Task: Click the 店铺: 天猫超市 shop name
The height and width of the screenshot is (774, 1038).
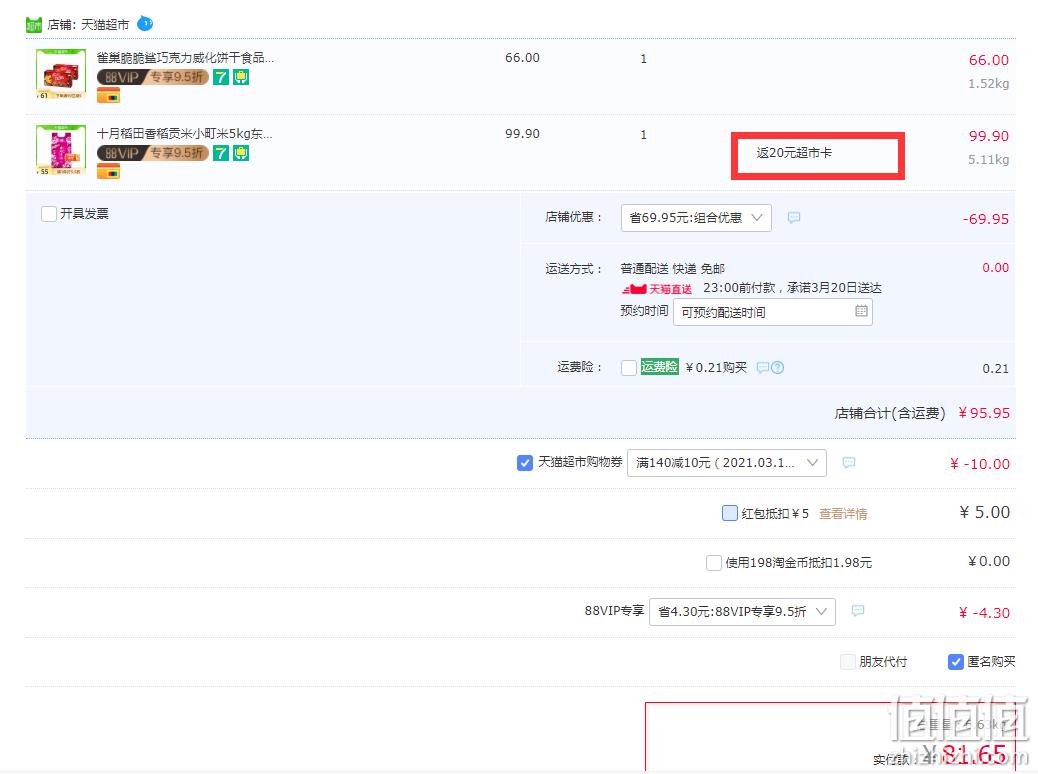Action: coord(88,24)
